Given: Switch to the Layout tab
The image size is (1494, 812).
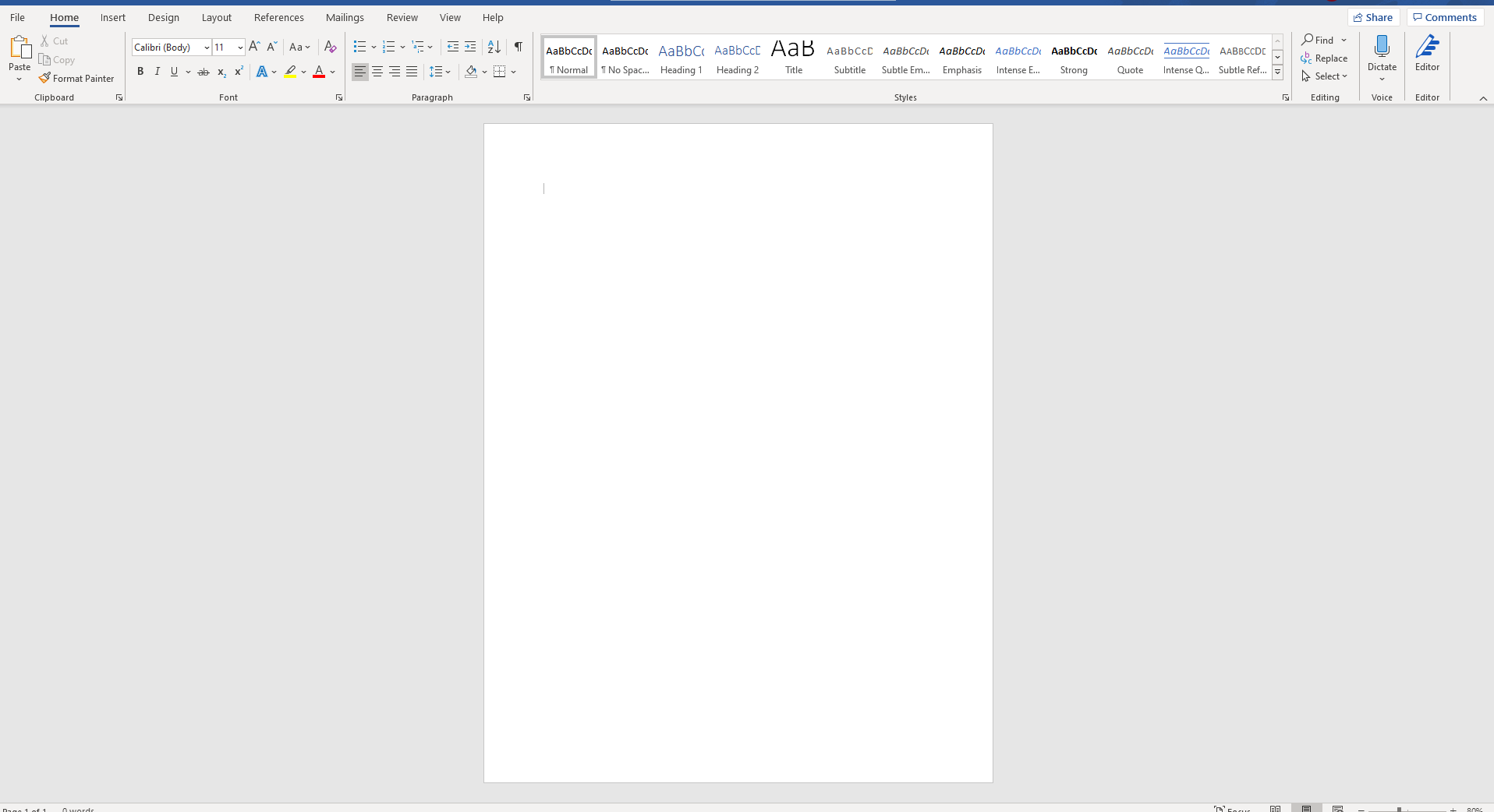Looking at the screenshot, I should click(217, 17).
